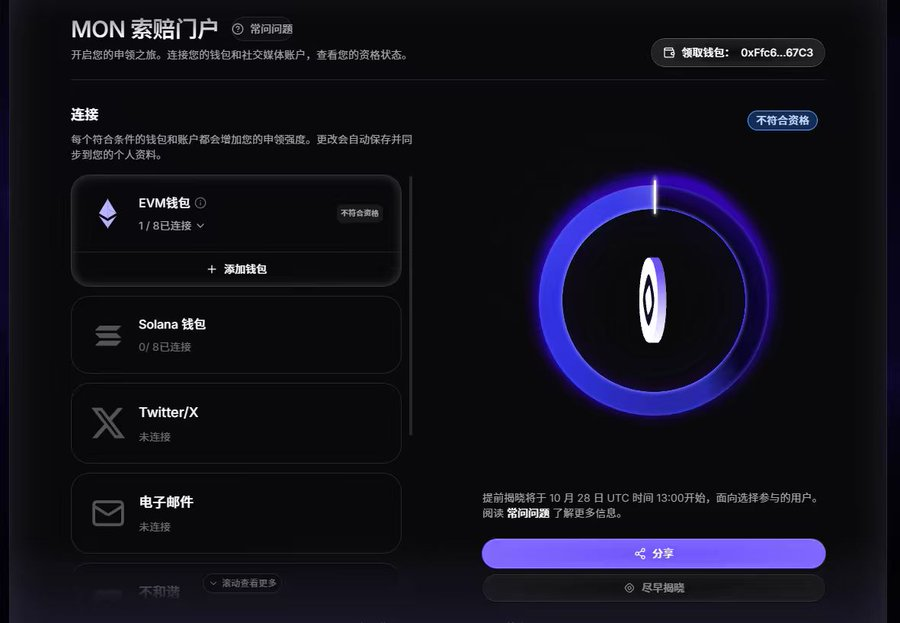Click the 添加钱包 button
Viewport: 900px width, 623px height.
(236, 269)
